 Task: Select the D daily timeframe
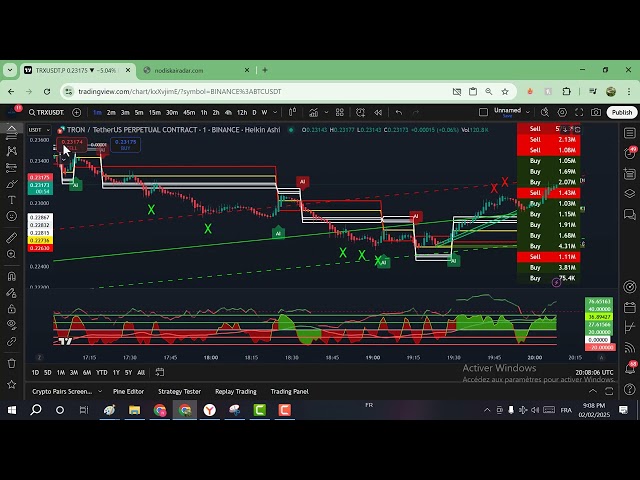[254, 112]
